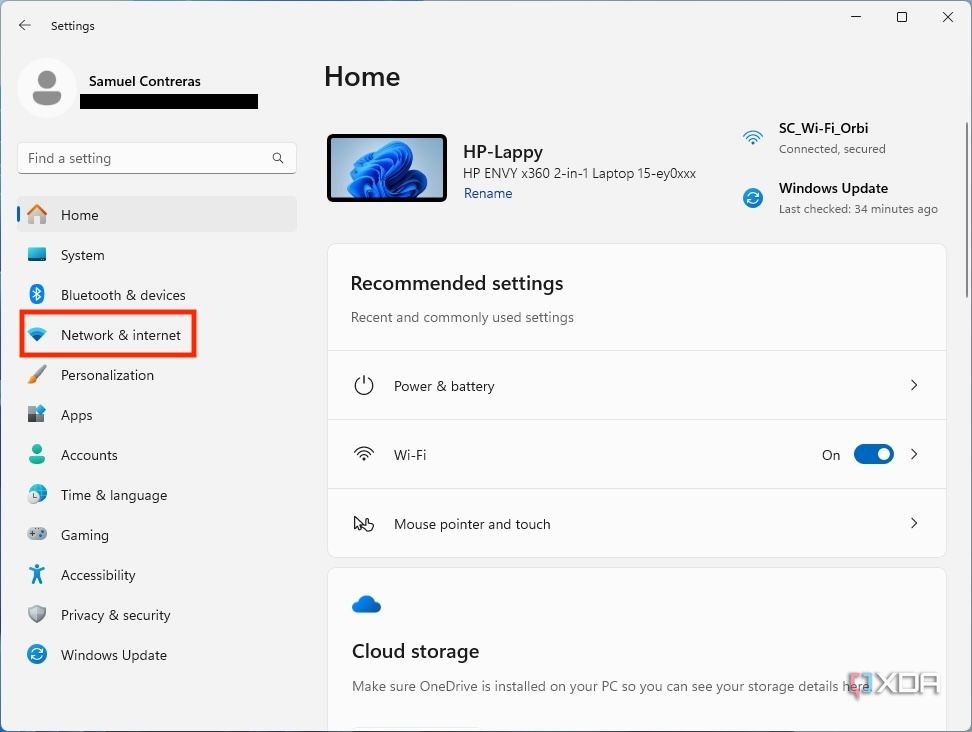
Task: Select the System settings icon
Action: tap(37, 255)
